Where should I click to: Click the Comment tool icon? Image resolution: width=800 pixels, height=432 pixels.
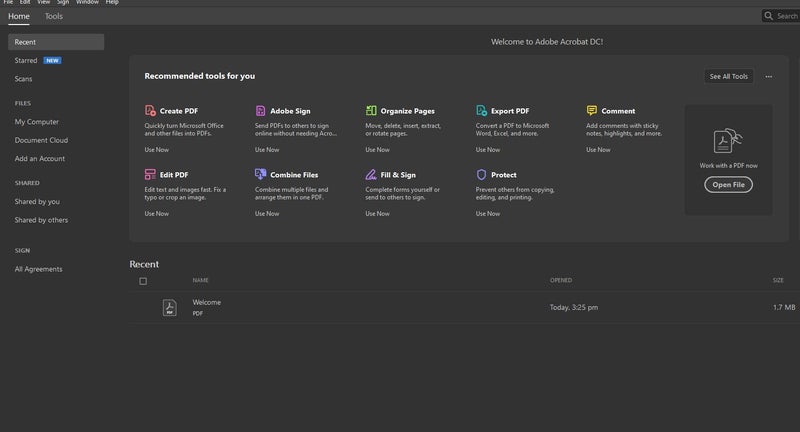click(x=591, y=110)
